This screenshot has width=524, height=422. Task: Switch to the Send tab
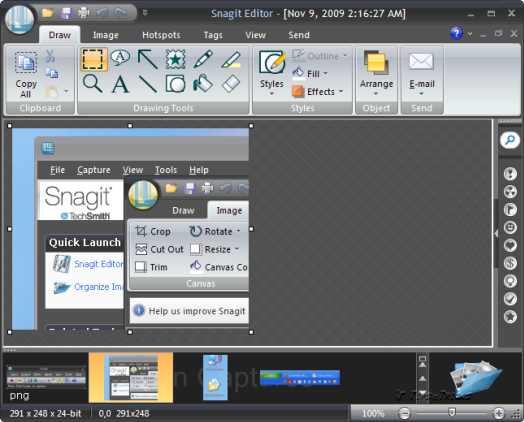tap(299, 35)
